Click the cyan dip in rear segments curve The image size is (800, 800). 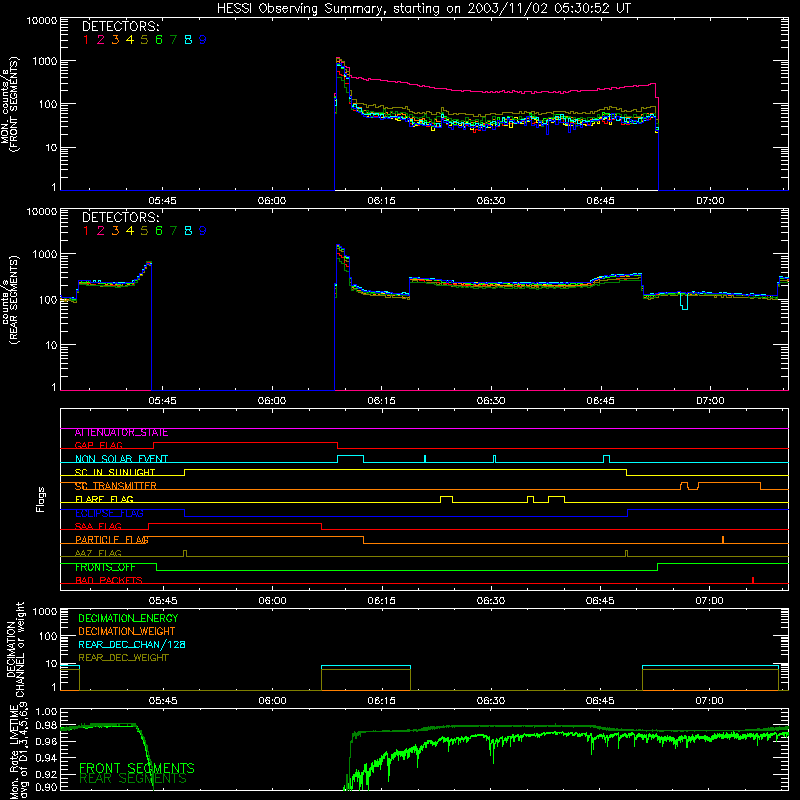point(684,302)
